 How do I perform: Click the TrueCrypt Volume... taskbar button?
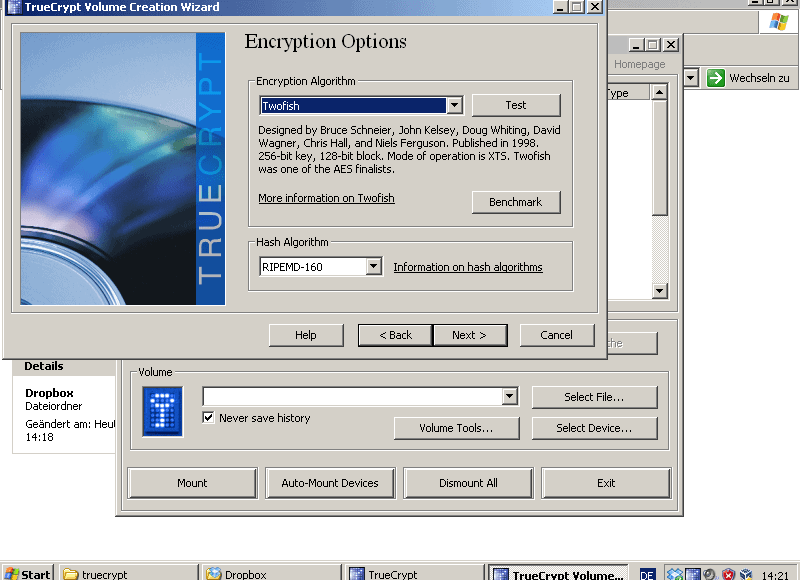[558, 574]
